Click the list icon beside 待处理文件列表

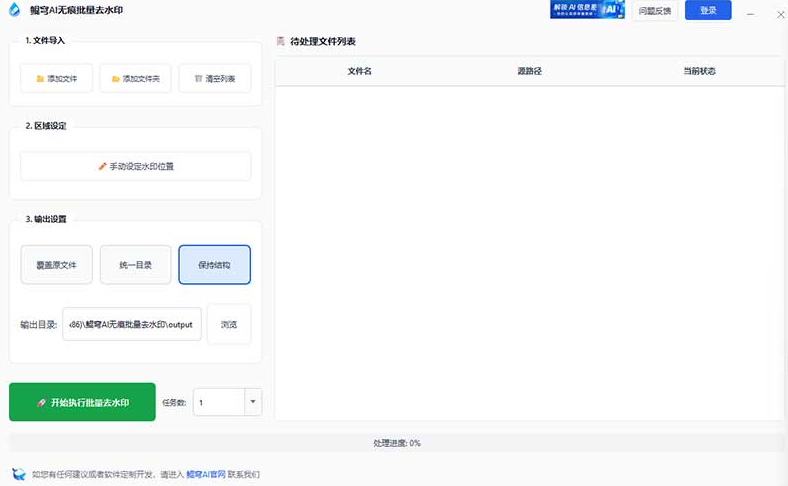(x=281, y=41)
